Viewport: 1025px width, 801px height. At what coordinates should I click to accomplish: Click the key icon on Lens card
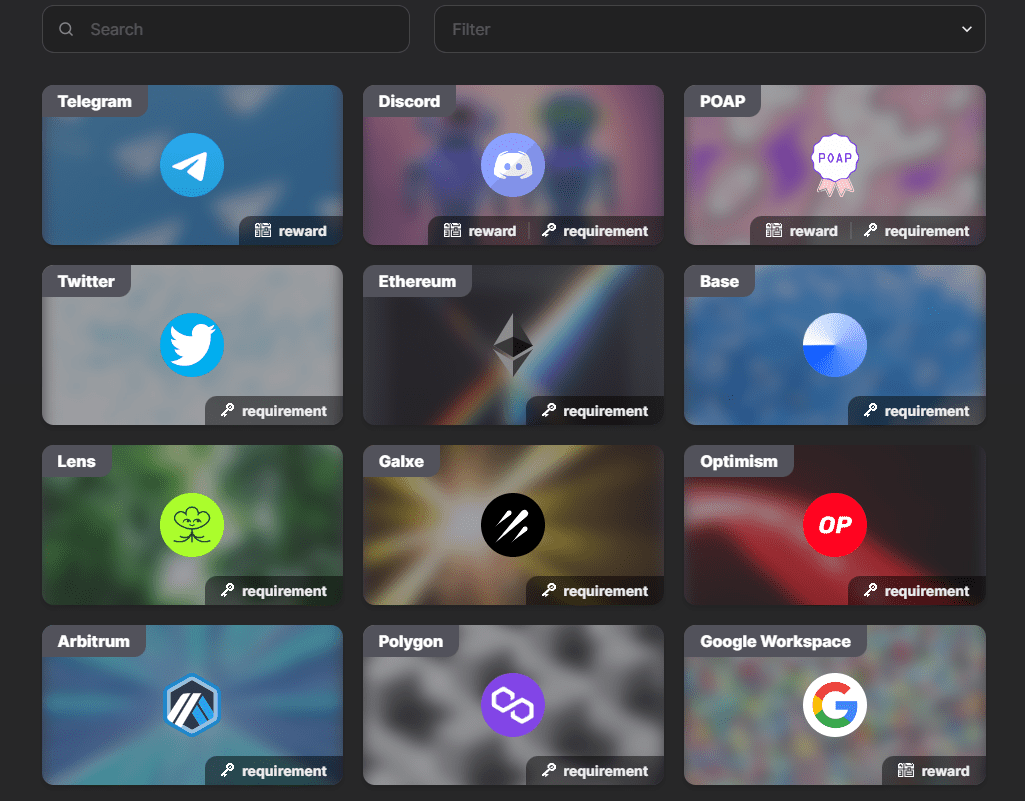(x=227, y=590)
